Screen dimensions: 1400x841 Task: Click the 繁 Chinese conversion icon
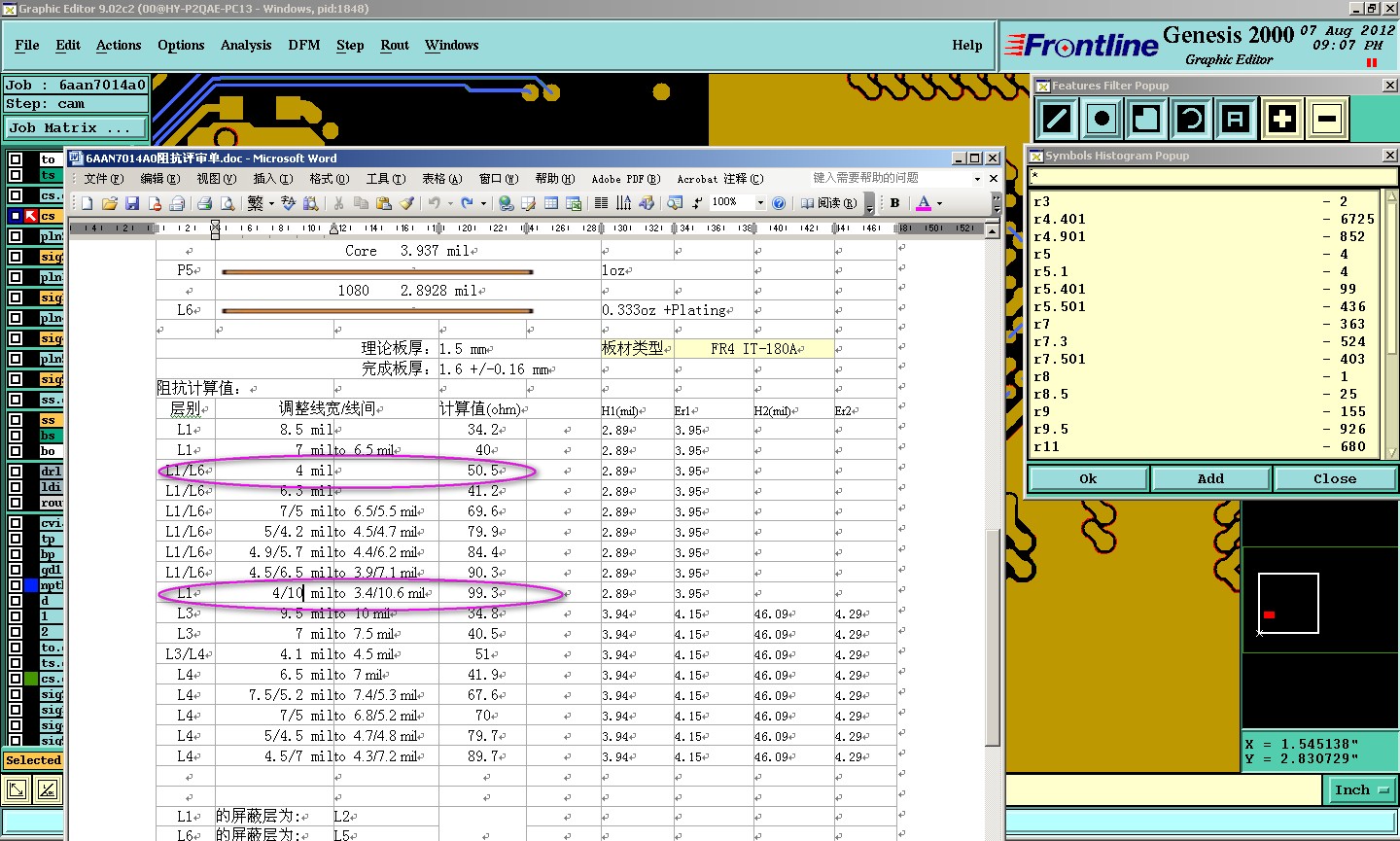tap(255, 203)
